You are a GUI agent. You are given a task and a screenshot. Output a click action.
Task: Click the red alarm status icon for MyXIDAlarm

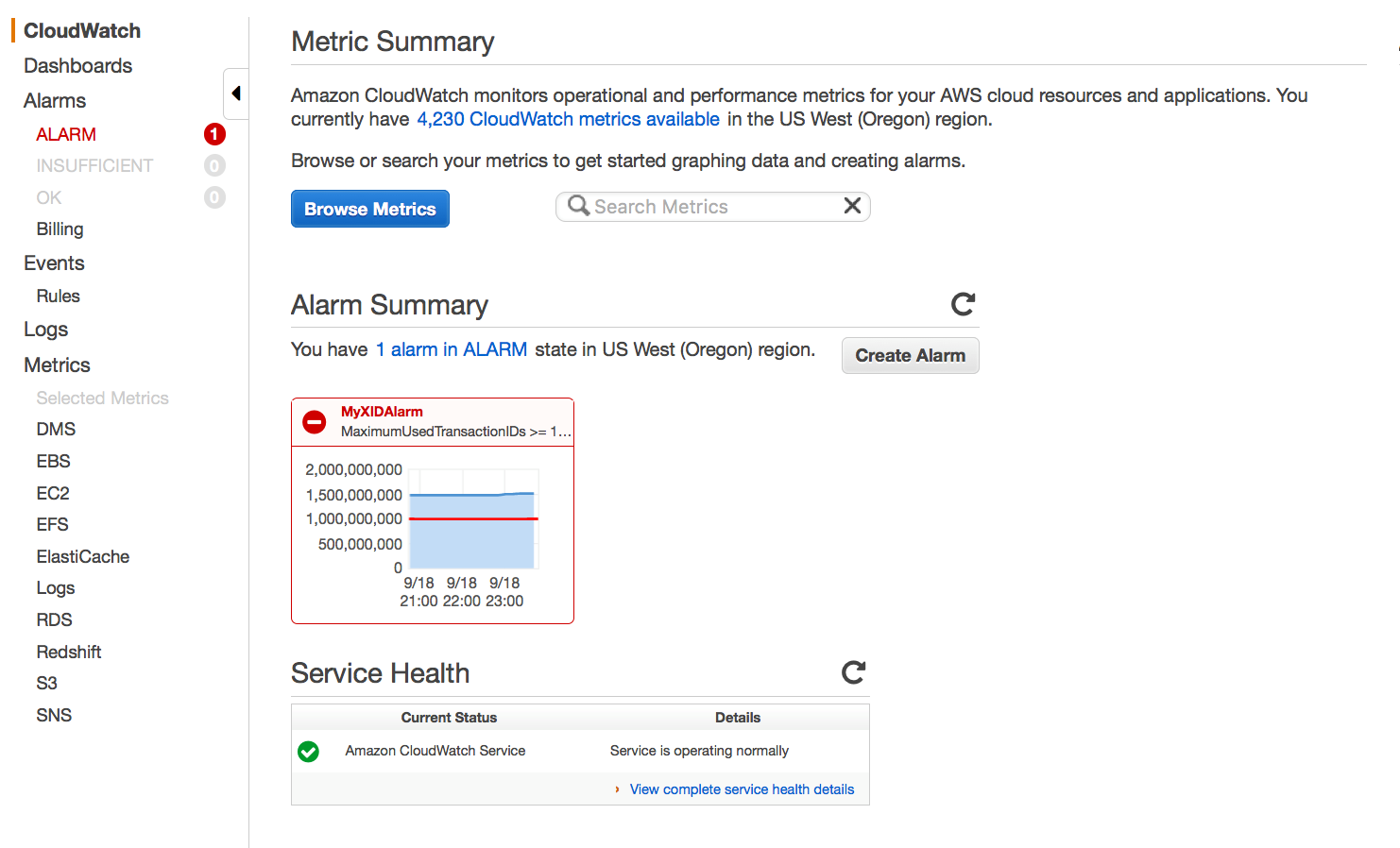click(315, 421)
